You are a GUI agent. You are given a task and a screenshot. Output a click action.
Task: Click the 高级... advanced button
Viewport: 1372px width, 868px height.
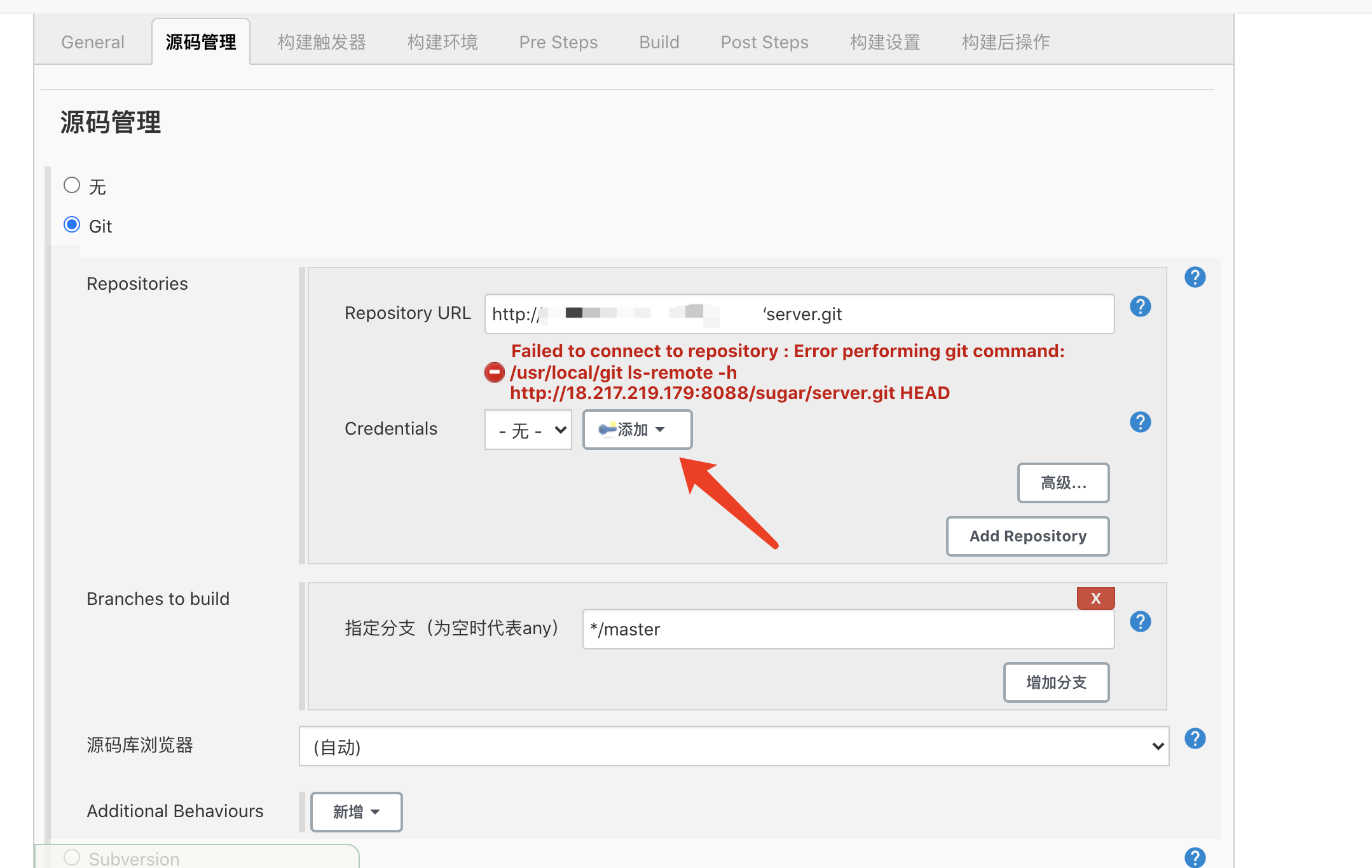pyautogui.click(x=1063, y=483)
